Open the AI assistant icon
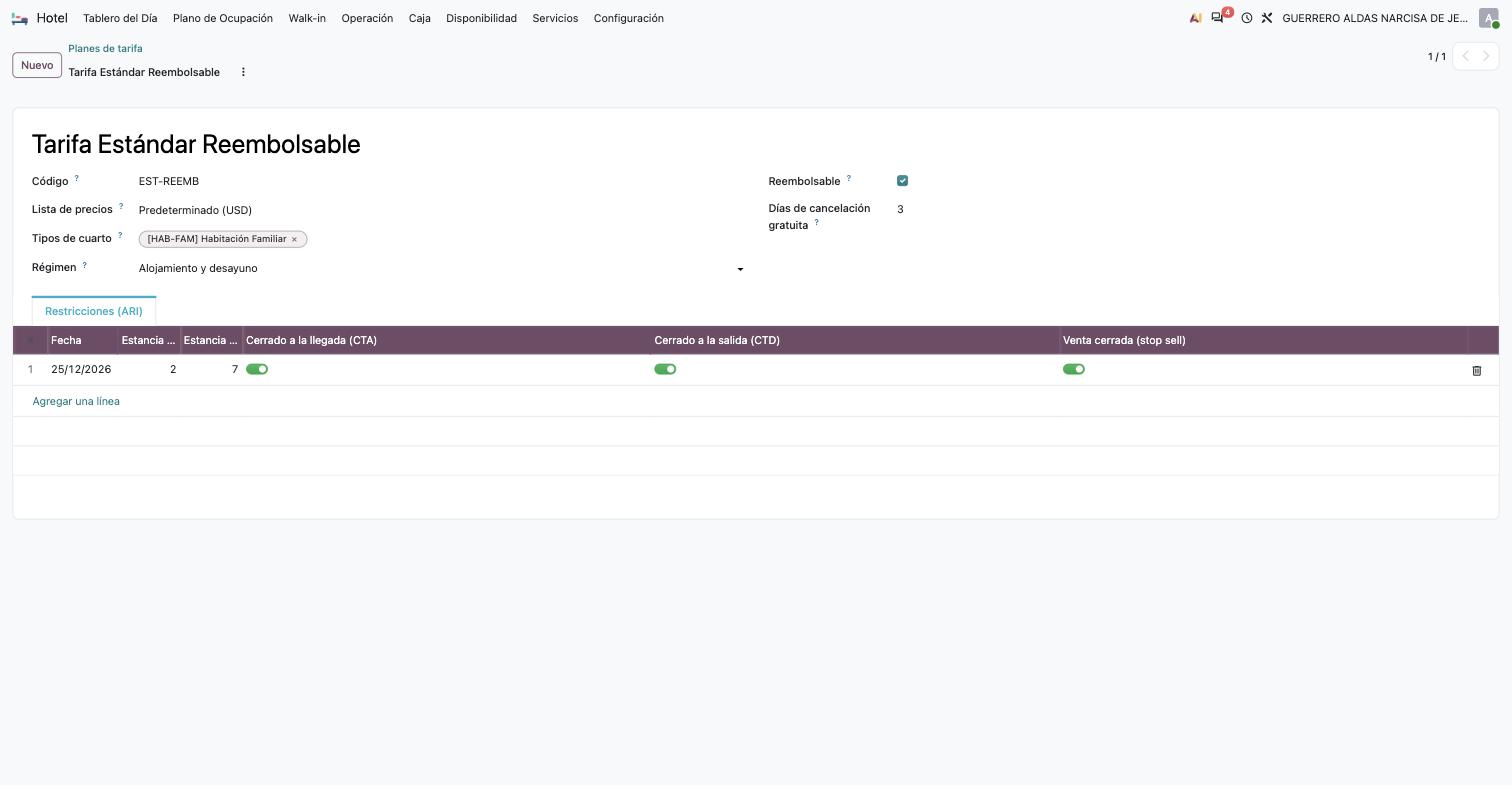Screen dimensions: 1512x785 click(1196, 18)
